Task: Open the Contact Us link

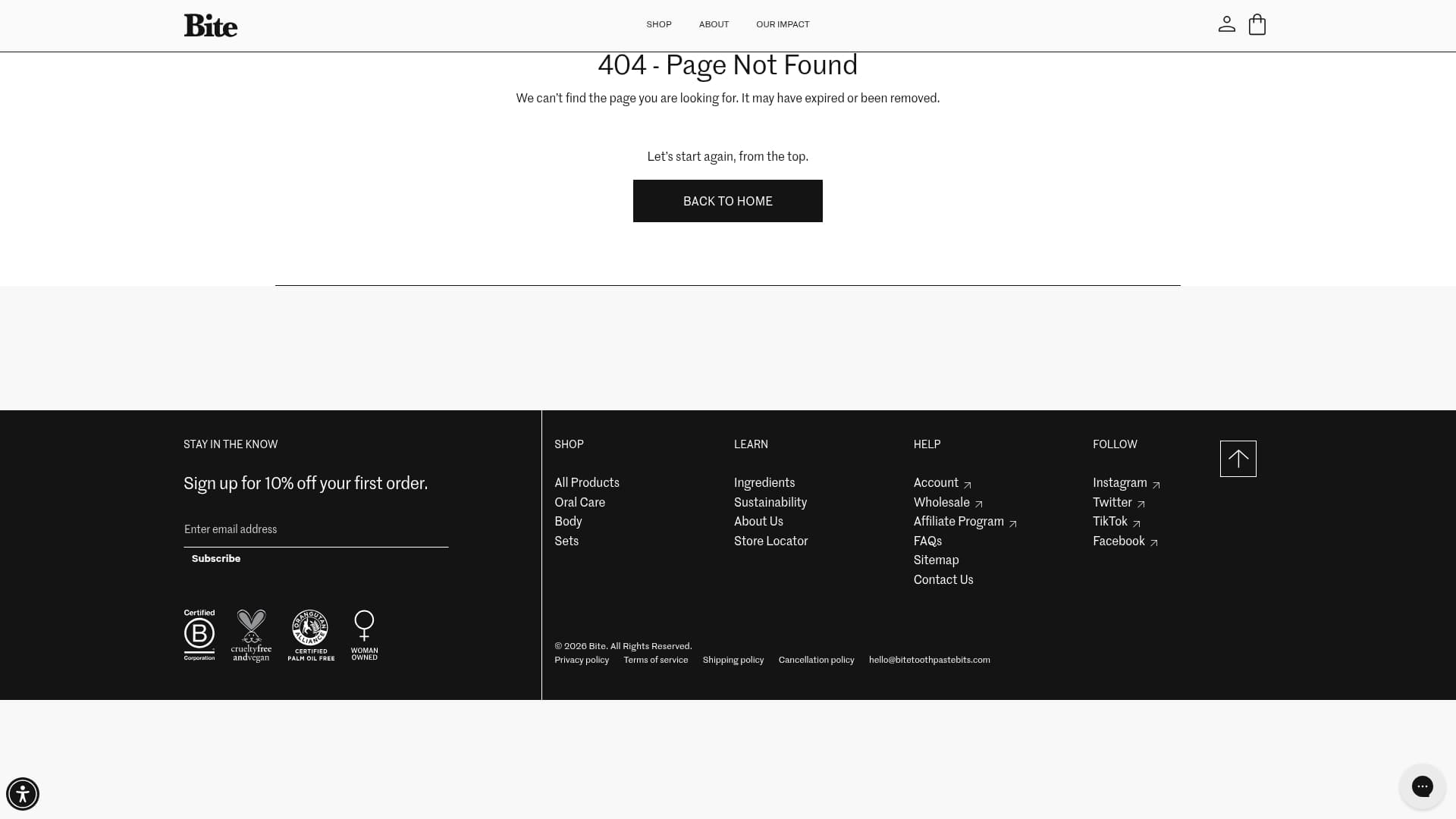Action: 943,580
